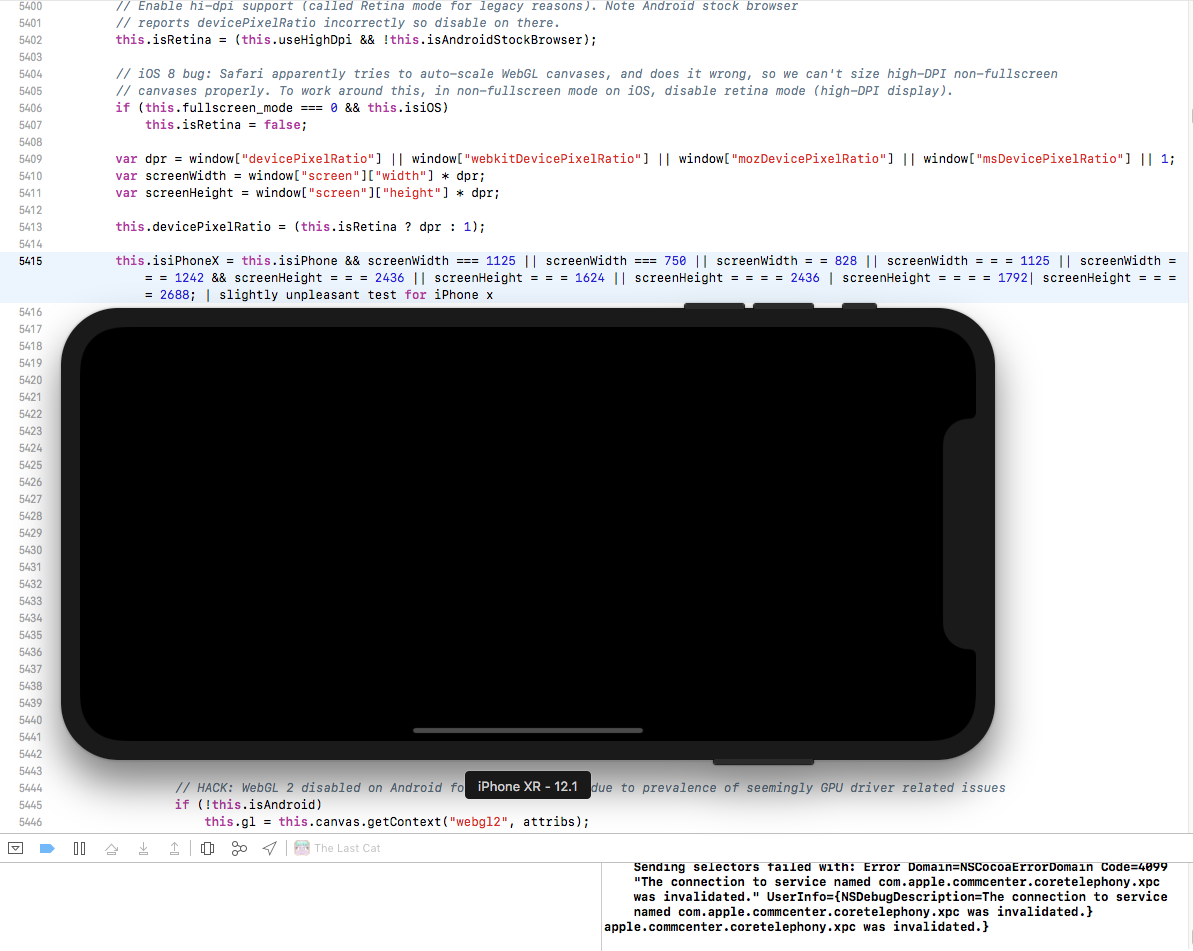
Task: Click line number 5409 in the gutter
Action: (x=30, y=159)
